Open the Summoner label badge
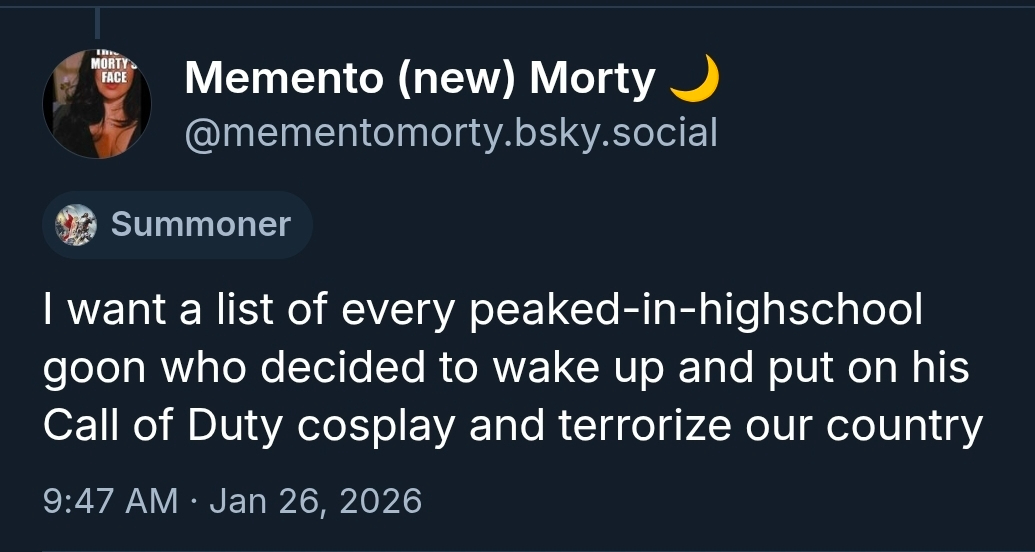1035x552 pixels. [x=177, y=225]
